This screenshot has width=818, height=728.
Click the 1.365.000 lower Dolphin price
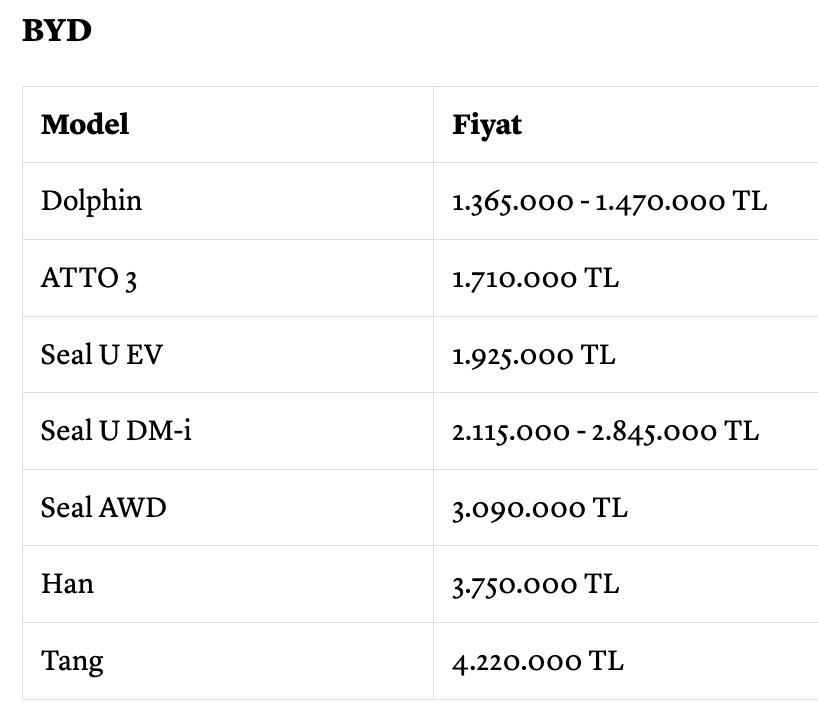512,201
